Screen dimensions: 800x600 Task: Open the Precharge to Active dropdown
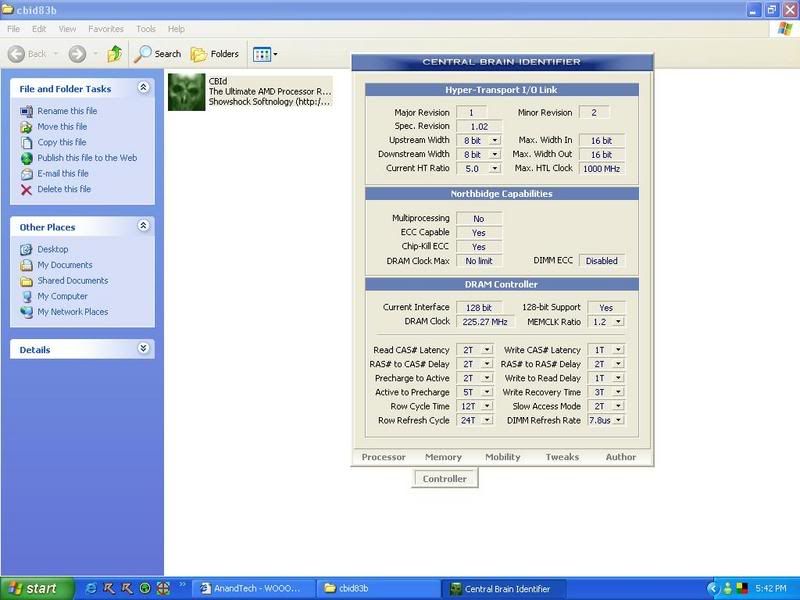point(487,378)
